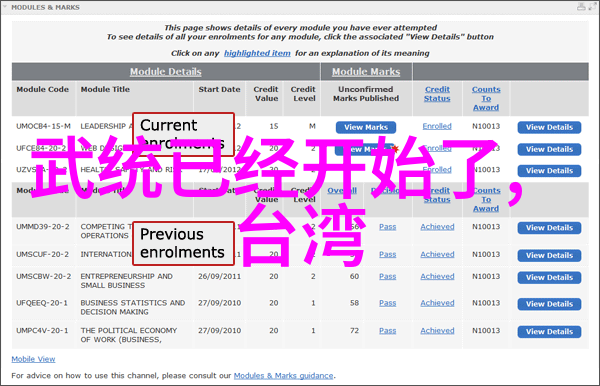
Task: Click the maximize channel icon beside print icon
Action: click(x=592, y=7)
